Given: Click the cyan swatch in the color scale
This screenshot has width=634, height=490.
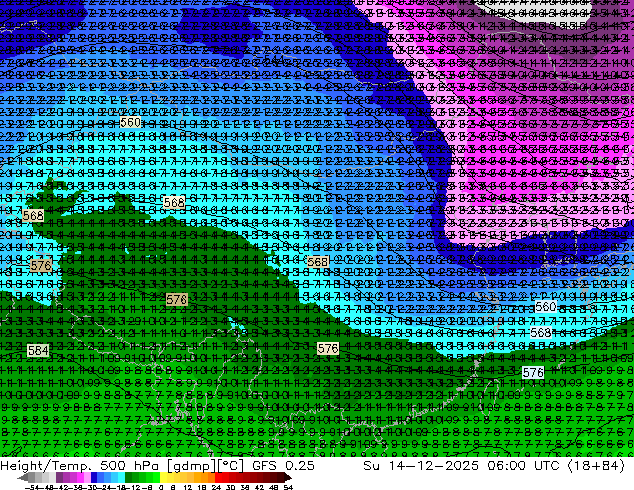Looking at the screenshot, I should pyautogui.click(x=121, y=477).
